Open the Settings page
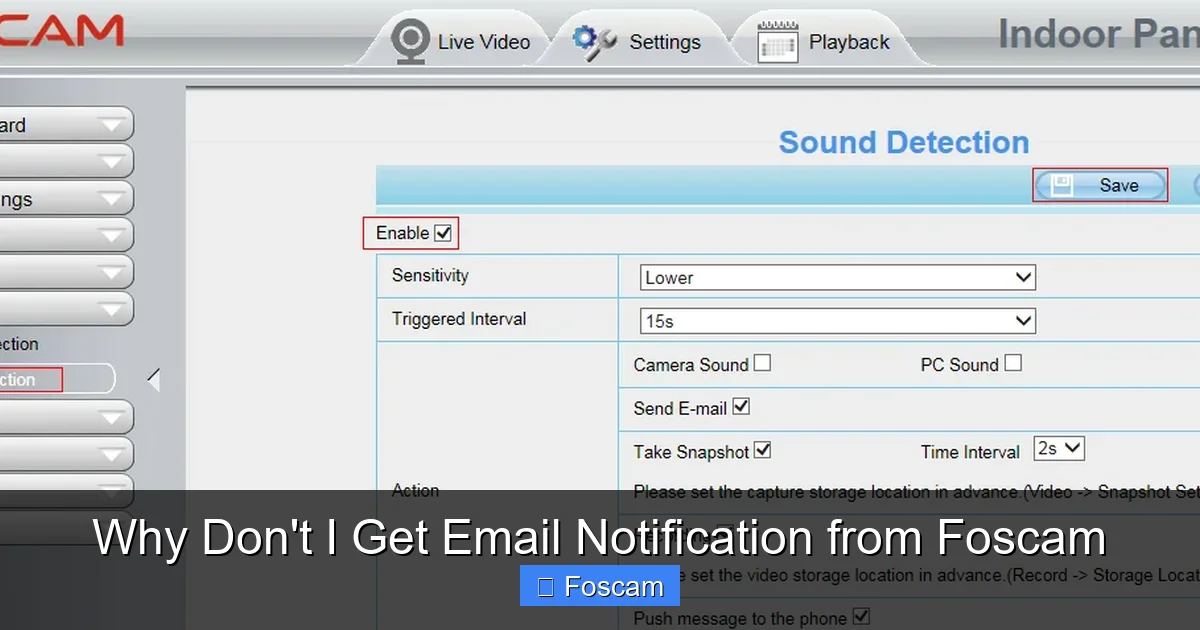The width and height of the screenshot is (1200, 630). point(640,41)
